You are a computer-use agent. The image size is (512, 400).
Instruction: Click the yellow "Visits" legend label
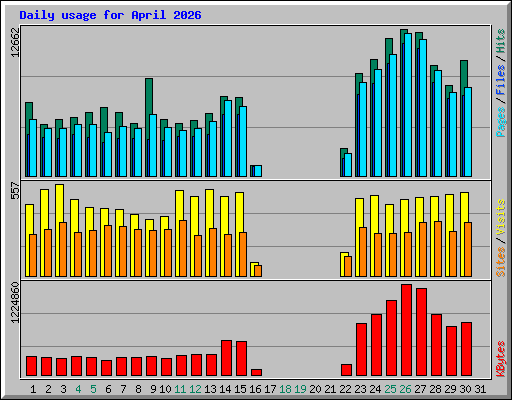point(501,218)
